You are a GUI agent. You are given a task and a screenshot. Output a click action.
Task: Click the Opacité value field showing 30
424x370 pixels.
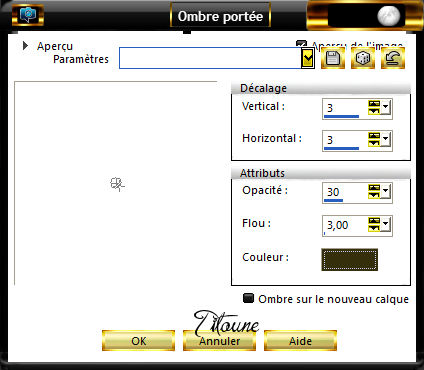[345, 192]
